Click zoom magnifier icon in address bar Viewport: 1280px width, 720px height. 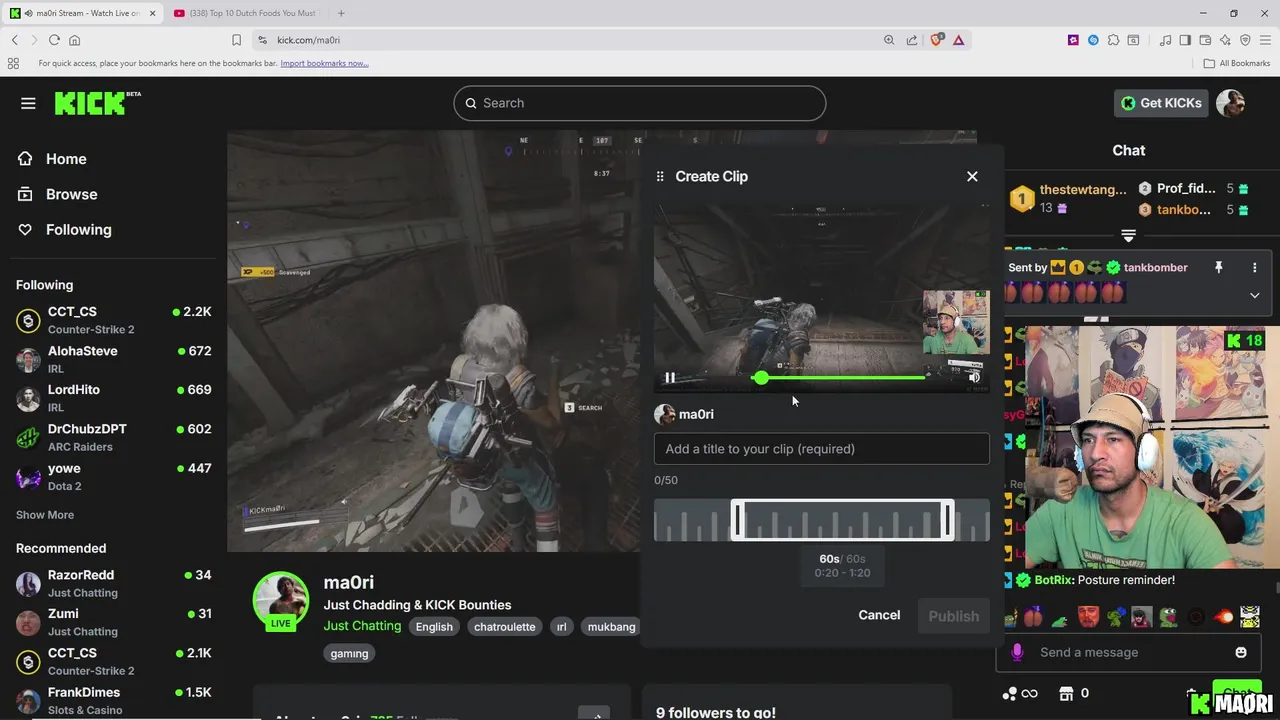coord(889,40)
